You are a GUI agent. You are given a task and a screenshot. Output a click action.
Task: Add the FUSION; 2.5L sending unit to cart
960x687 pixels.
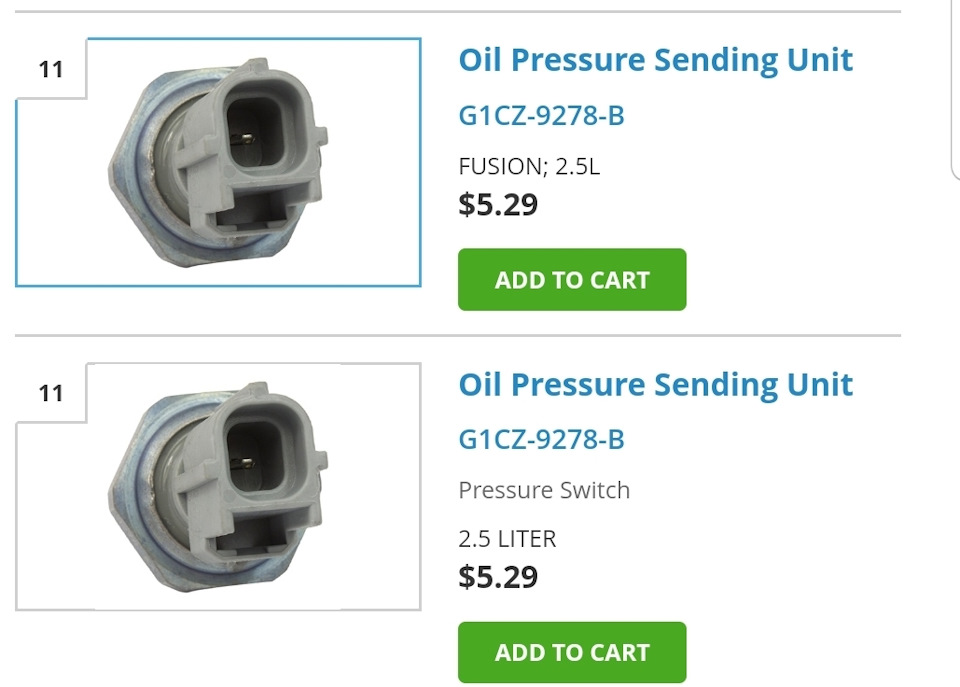pos(572,280)
